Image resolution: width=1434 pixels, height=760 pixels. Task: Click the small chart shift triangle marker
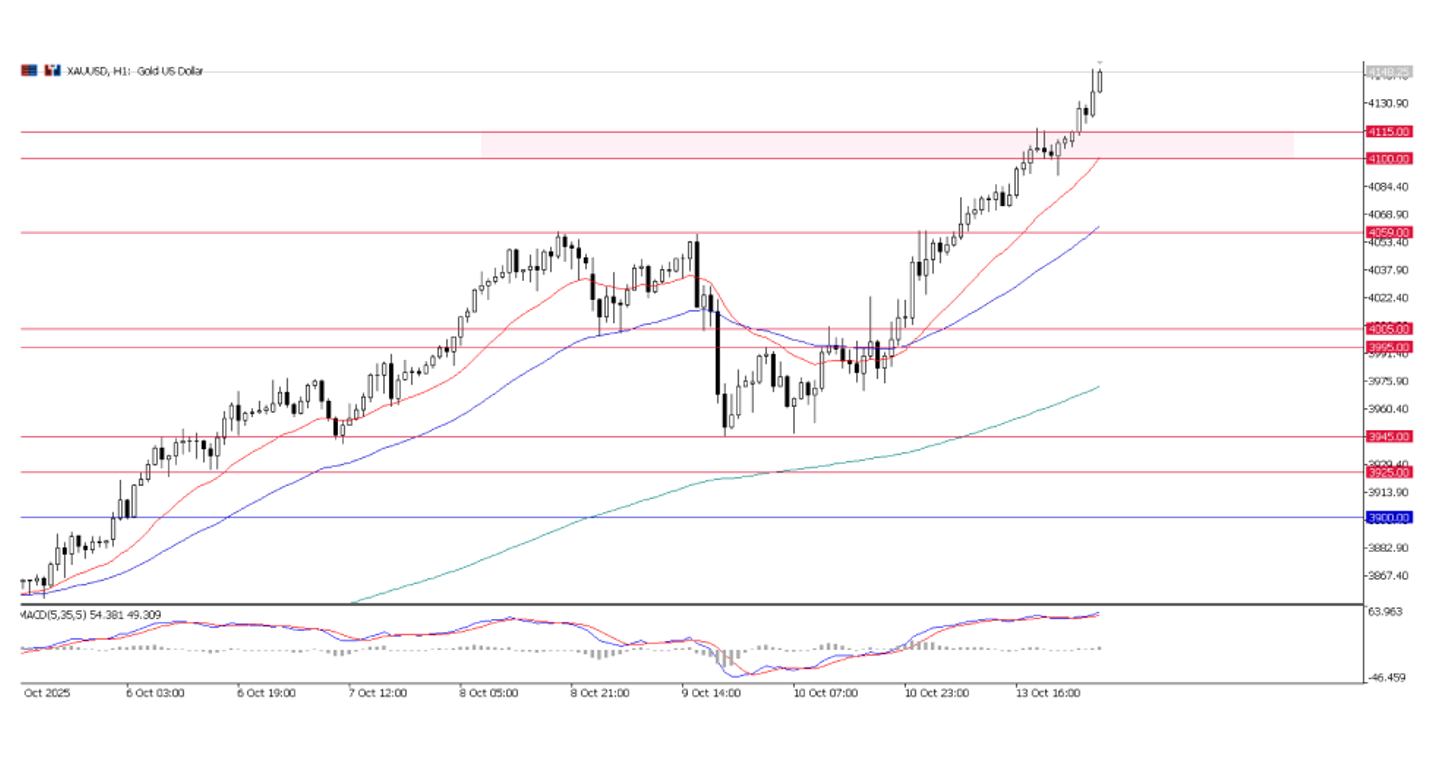(x=1100, y=63)
